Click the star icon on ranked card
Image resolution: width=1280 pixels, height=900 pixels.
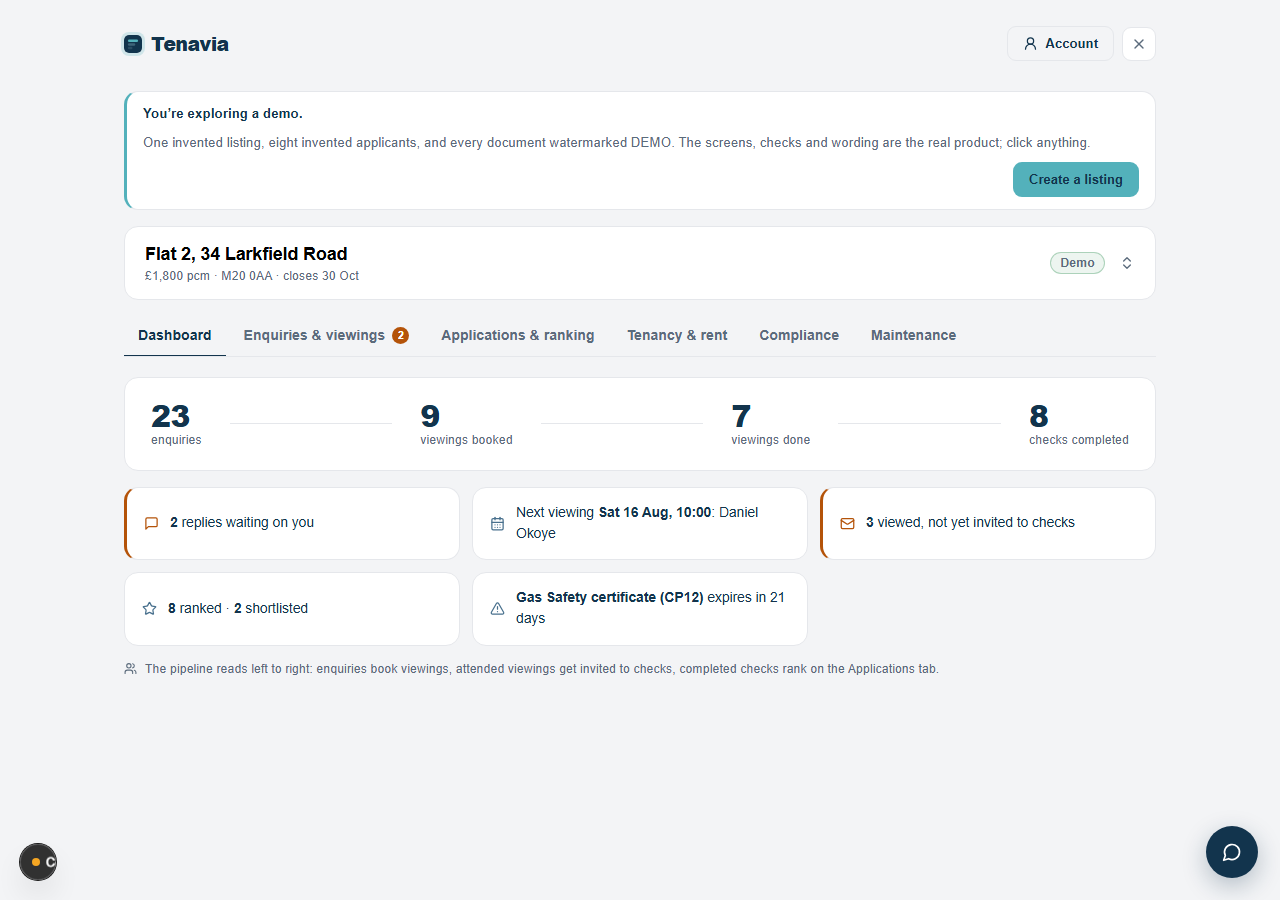coord(150,608)
